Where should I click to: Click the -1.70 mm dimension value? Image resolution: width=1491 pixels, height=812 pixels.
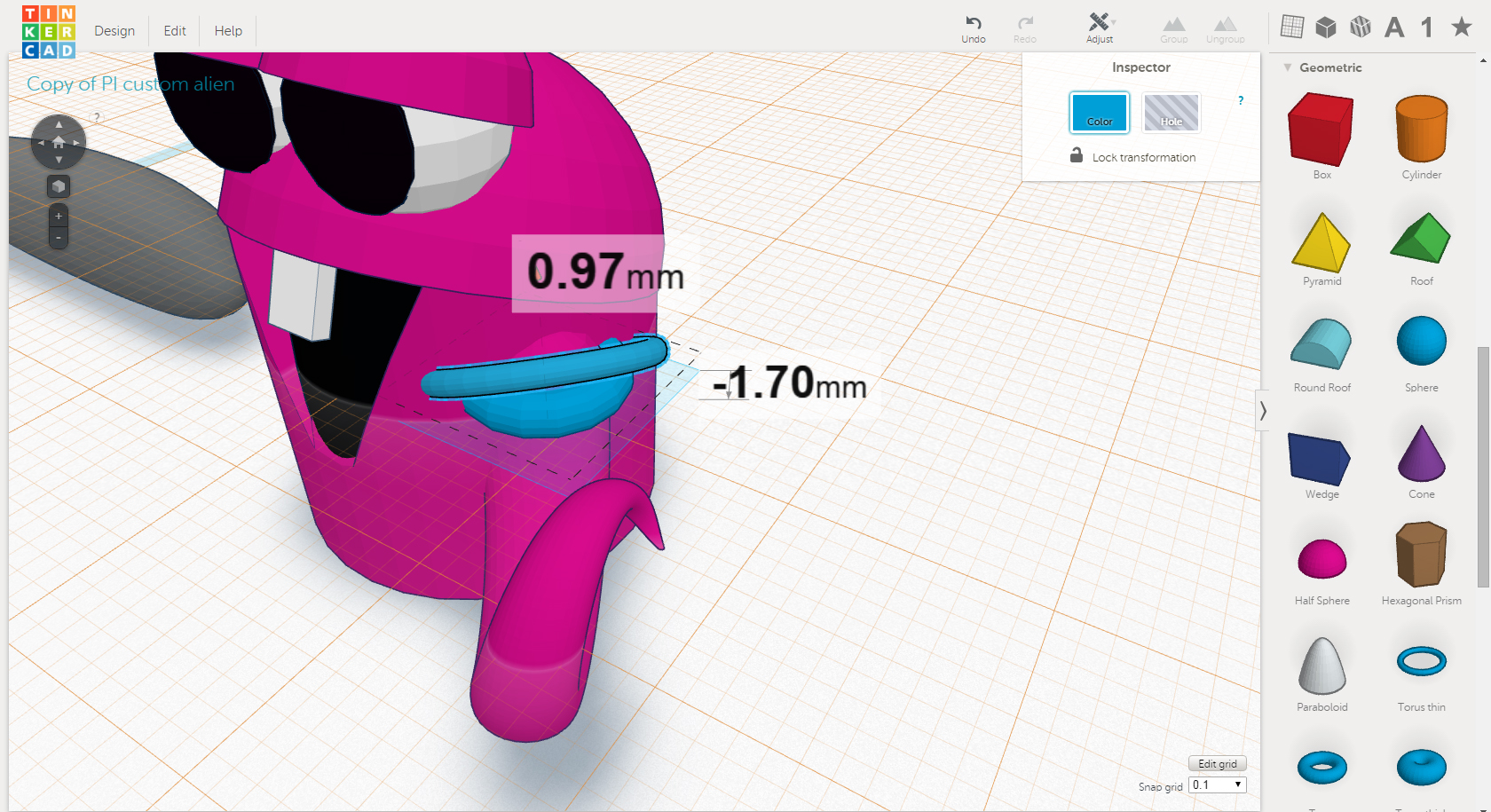790,383
